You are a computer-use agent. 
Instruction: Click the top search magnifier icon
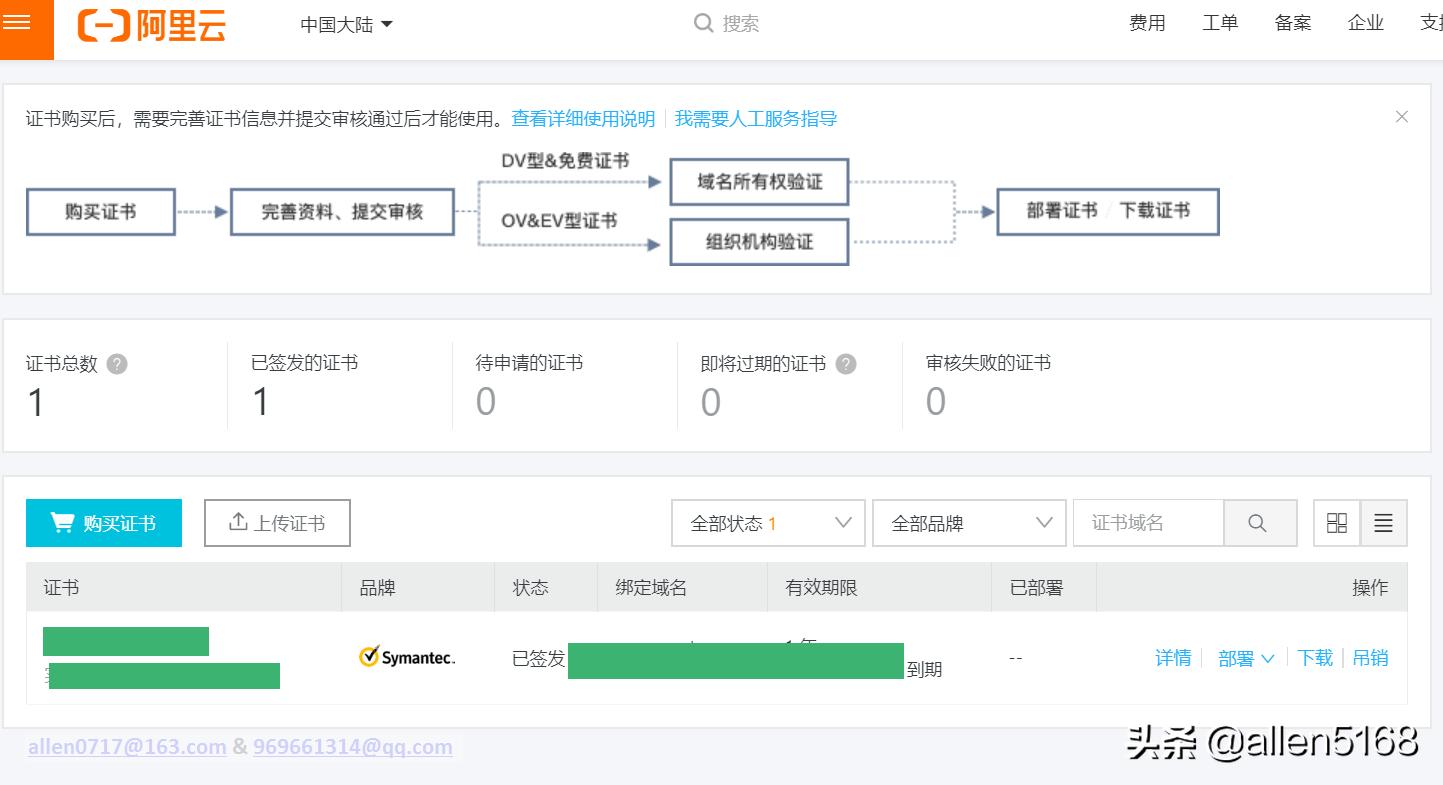tap(702, 22)
